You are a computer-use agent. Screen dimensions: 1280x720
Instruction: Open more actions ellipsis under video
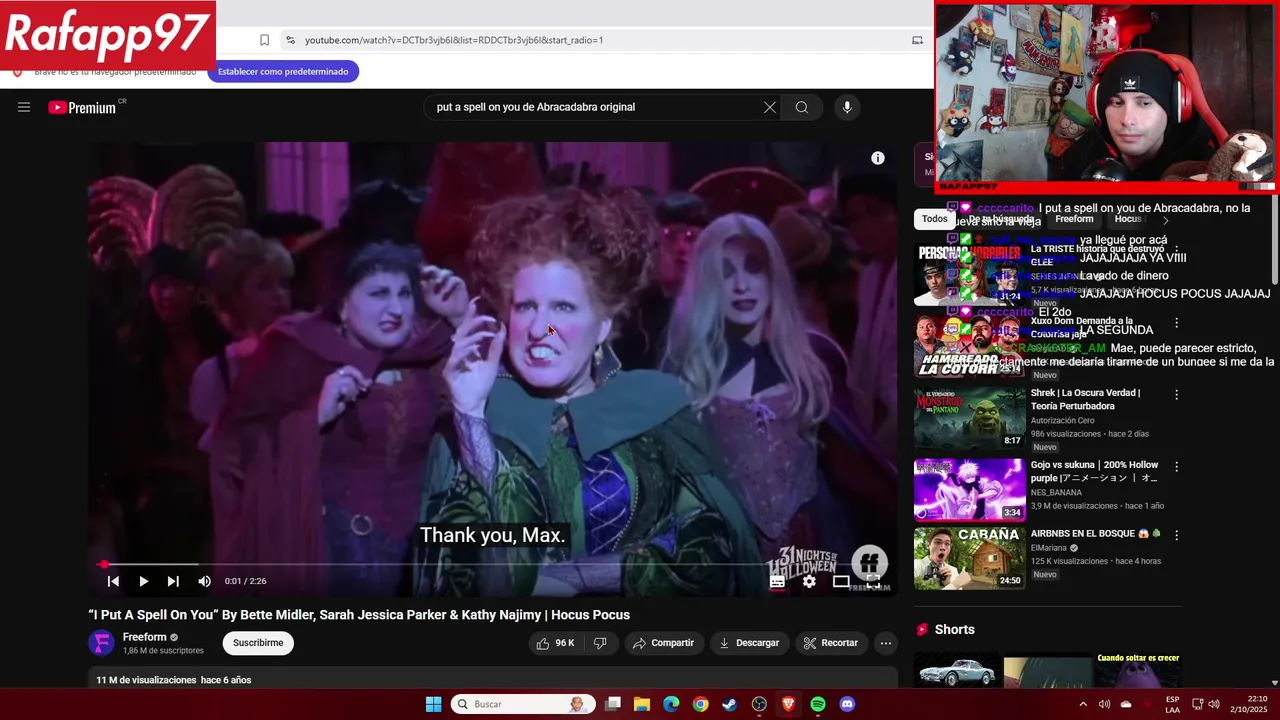(x=885, y=643)
